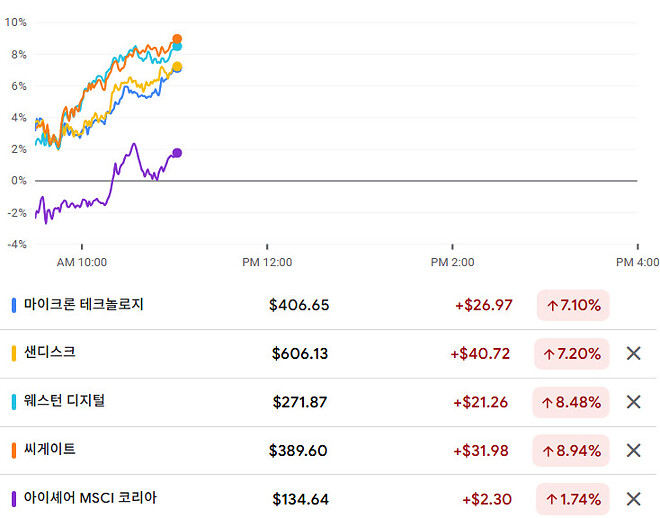Click the 2% y-axis label
The height and width of the screenshot is (518, 660).
click(x=19, y=149)
